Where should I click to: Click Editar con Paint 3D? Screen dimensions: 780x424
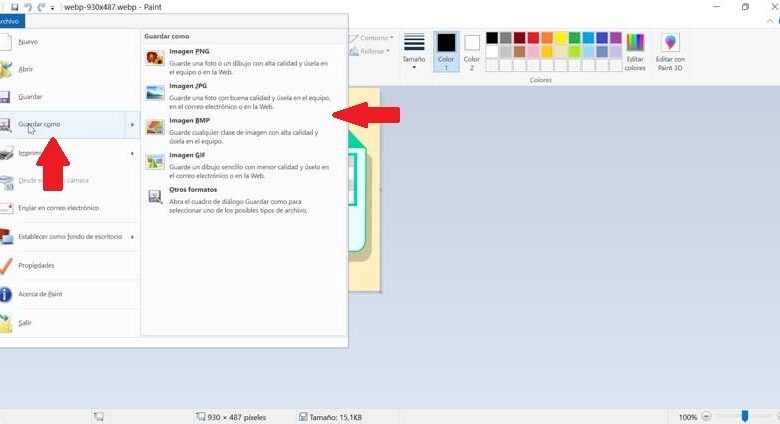click(x=670, y=52)
